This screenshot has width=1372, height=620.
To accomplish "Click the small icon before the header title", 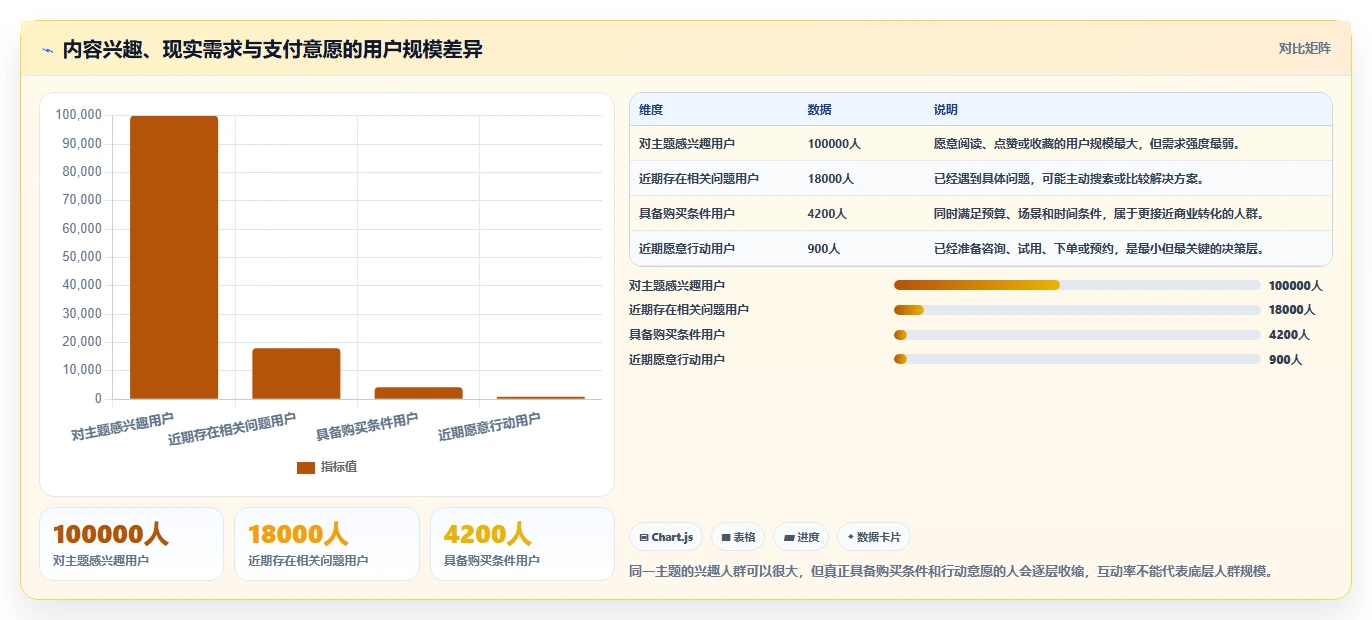I will point(47,50).
